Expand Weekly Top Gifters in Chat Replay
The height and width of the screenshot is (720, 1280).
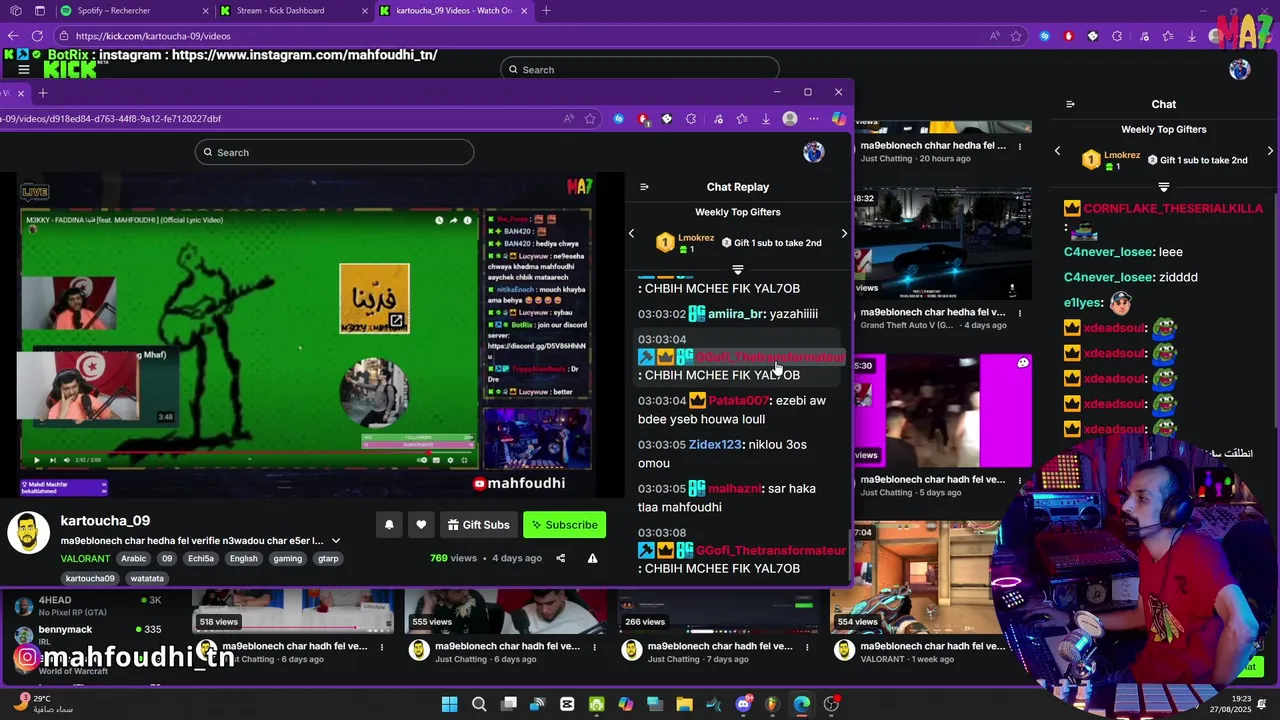[738, 270]
